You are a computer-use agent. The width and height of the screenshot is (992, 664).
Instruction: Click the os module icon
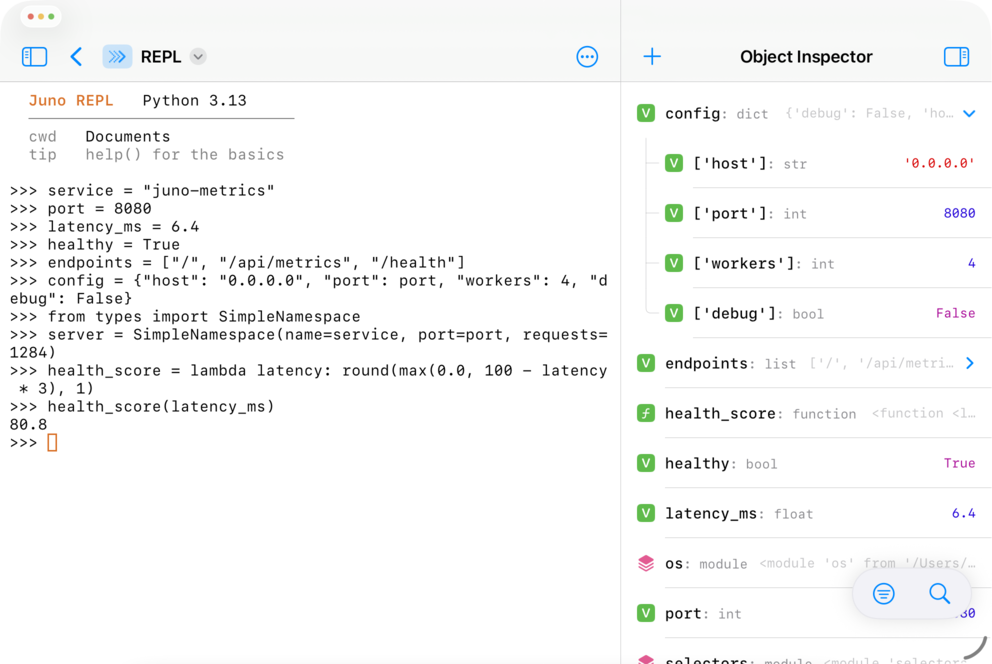pos(645,563)
